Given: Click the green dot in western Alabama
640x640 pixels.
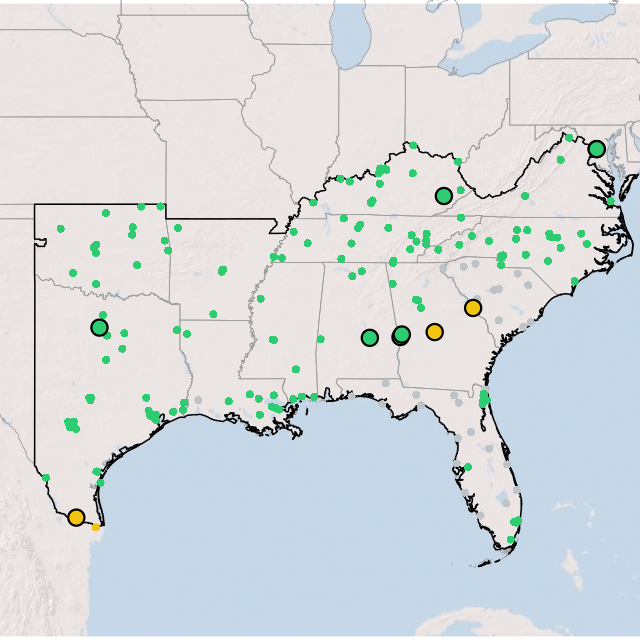Looking at the screenshot, I should point(321,339).
